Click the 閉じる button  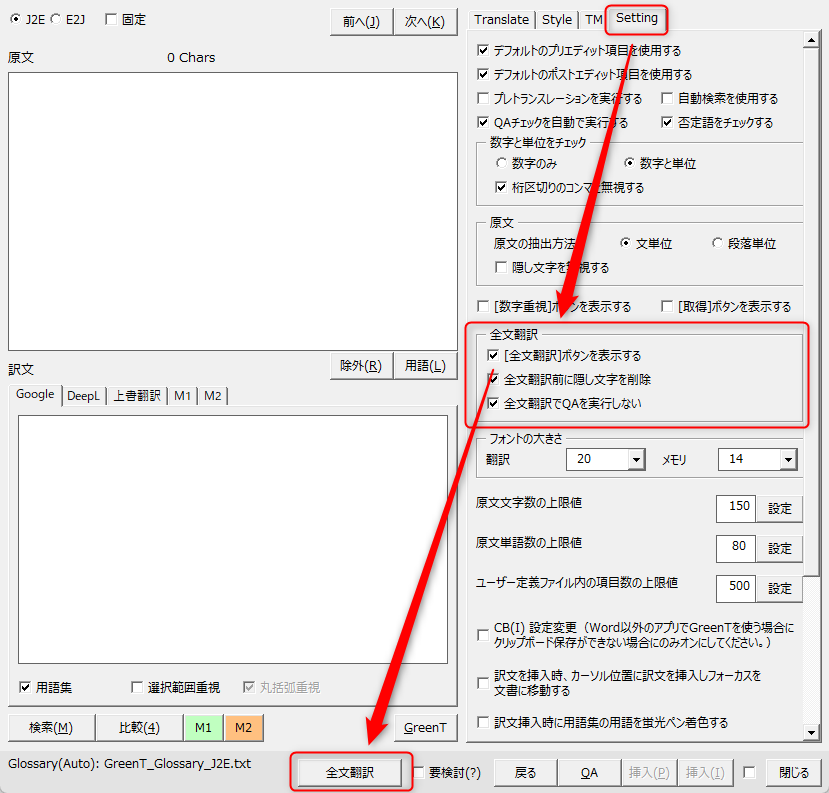(x=793, y=772)
